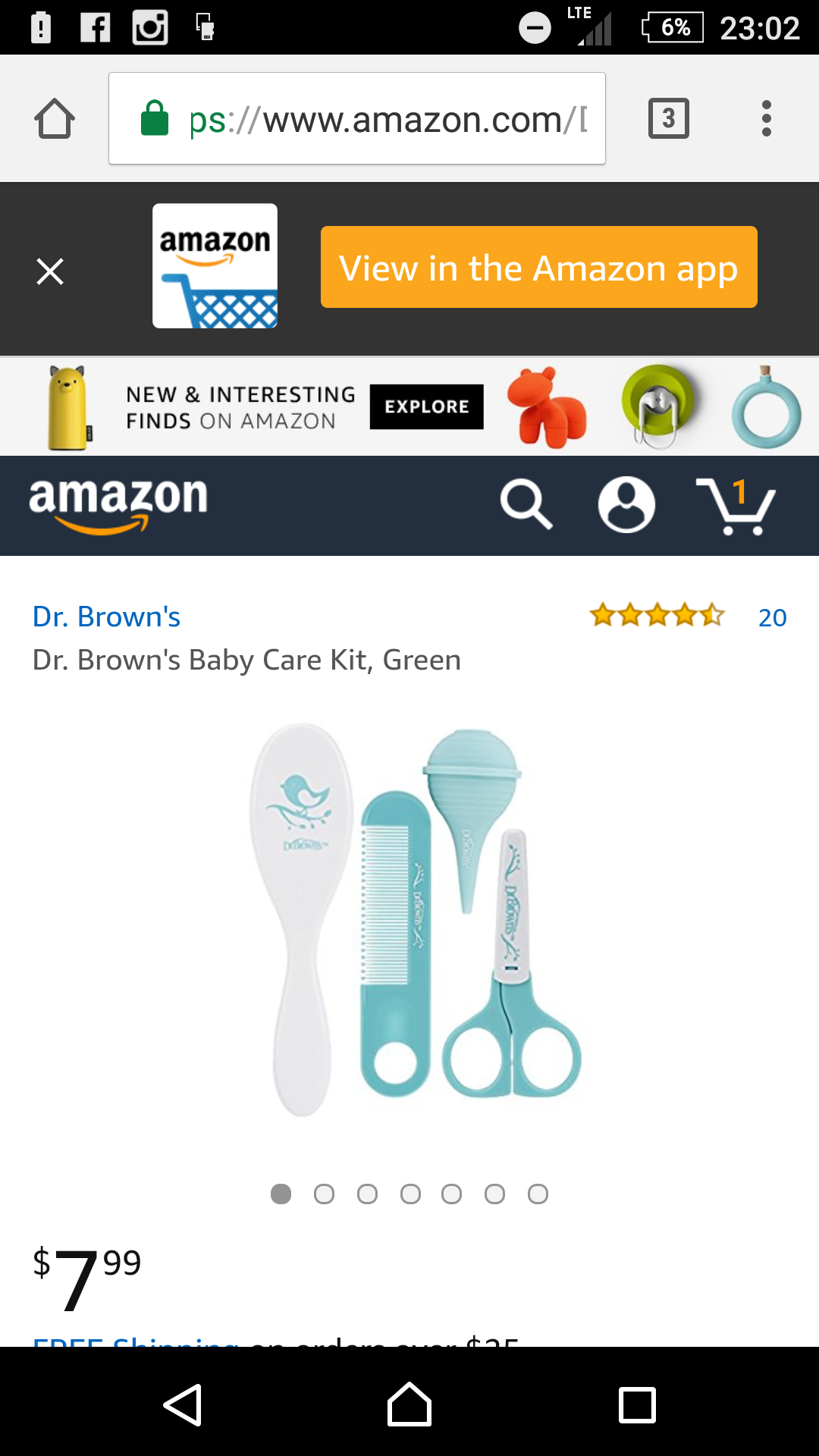This screenshot has height=1456, width=819.
Task: Select the fourth product image dot
Action: point(410,1194)
